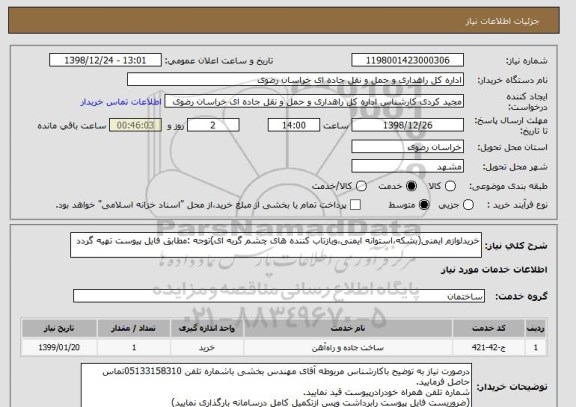
Task: Click the کد خدمت column header
Action: pos(489,328)
